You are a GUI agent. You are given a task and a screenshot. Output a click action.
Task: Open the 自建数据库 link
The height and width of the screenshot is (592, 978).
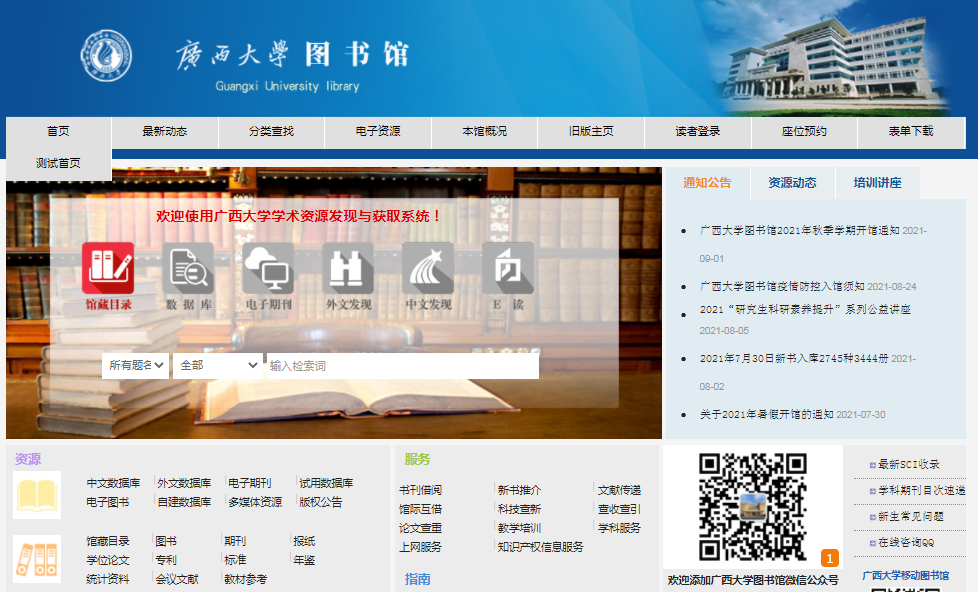(x=184, y=502)
